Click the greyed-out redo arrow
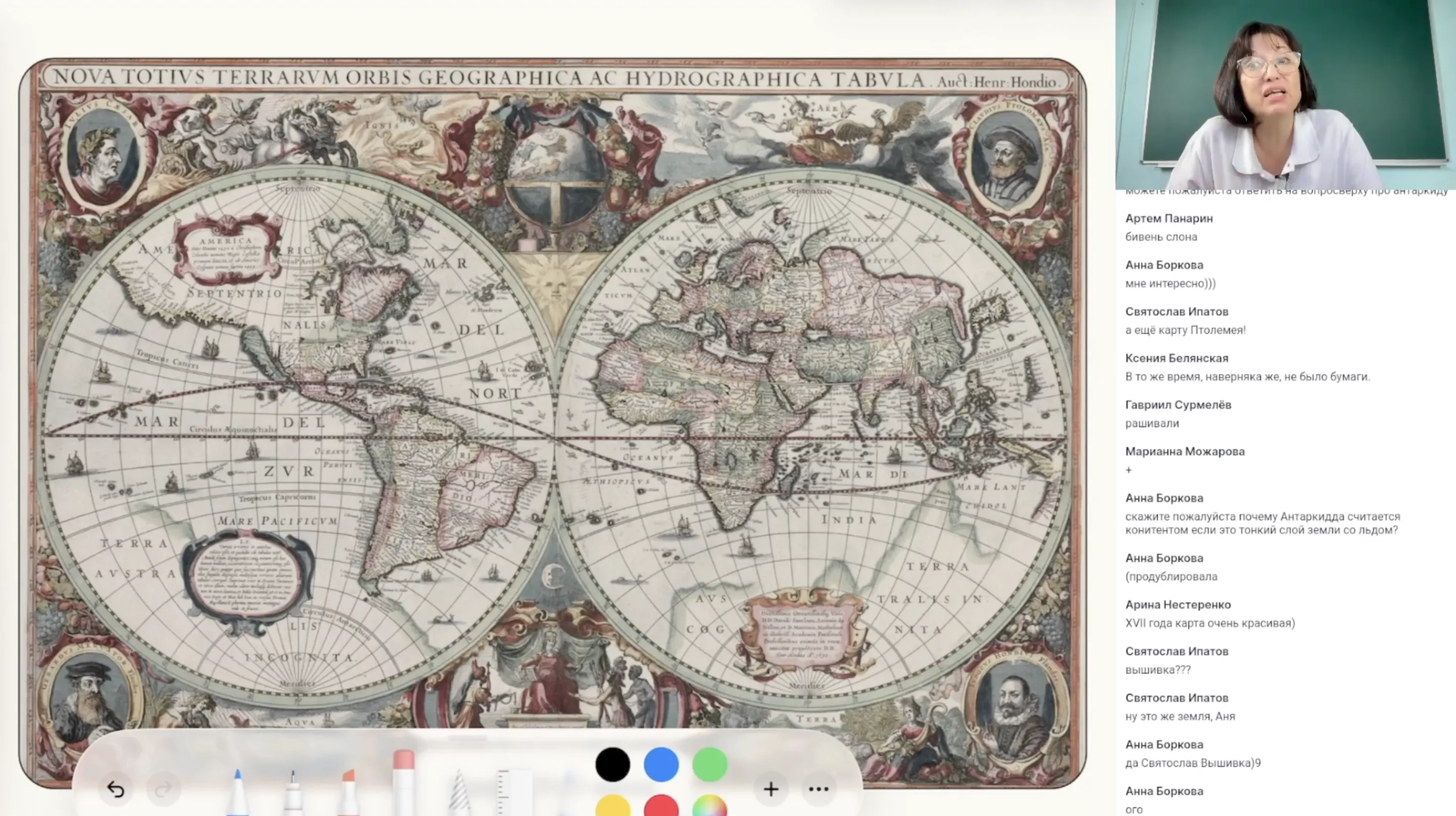 pos(163,789)
